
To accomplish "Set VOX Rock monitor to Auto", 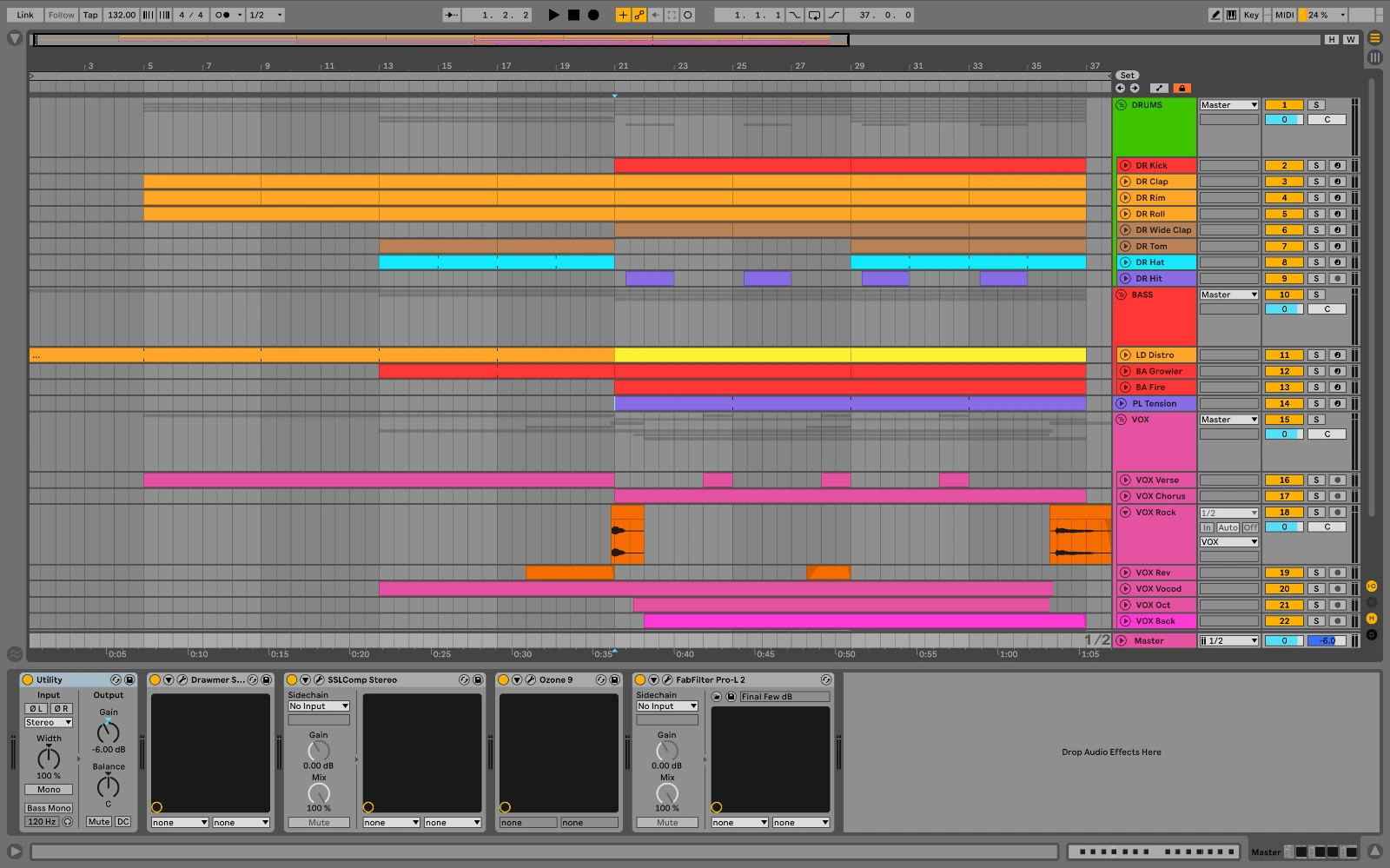I will tap(1228, 527).
